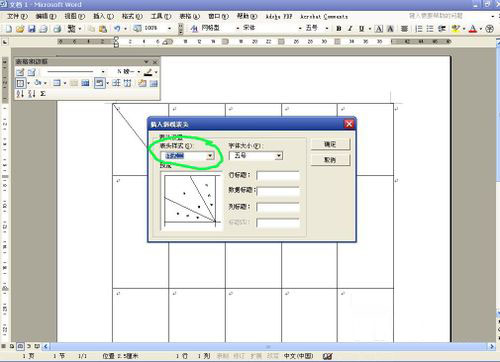Expand the zoom percentage dropdown
The height and width of the screenshot is (362, 500).
[169, 29]
